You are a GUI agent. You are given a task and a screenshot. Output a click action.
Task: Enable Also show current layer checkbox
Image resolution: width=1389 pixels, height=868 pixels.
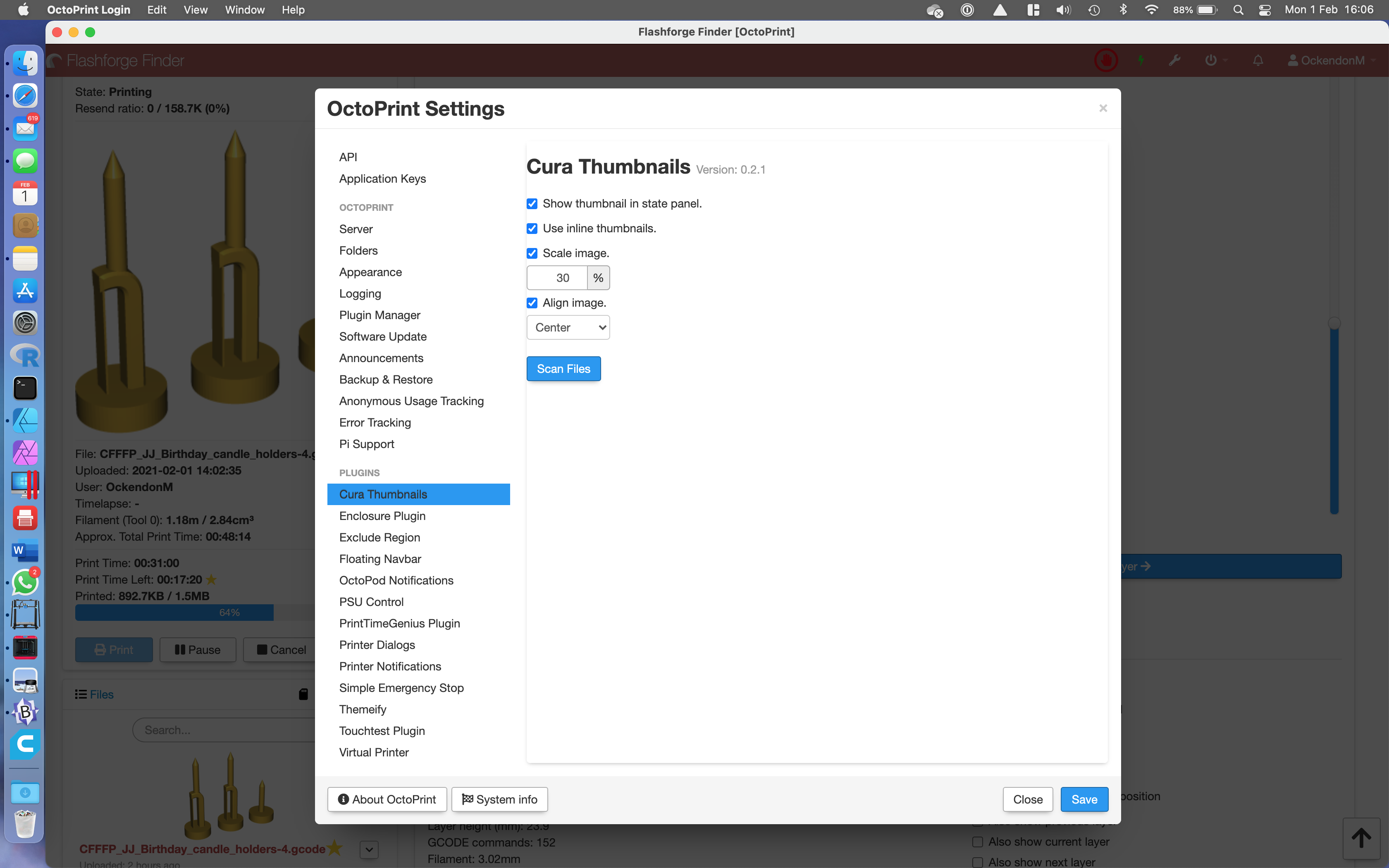(x=978, y=842)
